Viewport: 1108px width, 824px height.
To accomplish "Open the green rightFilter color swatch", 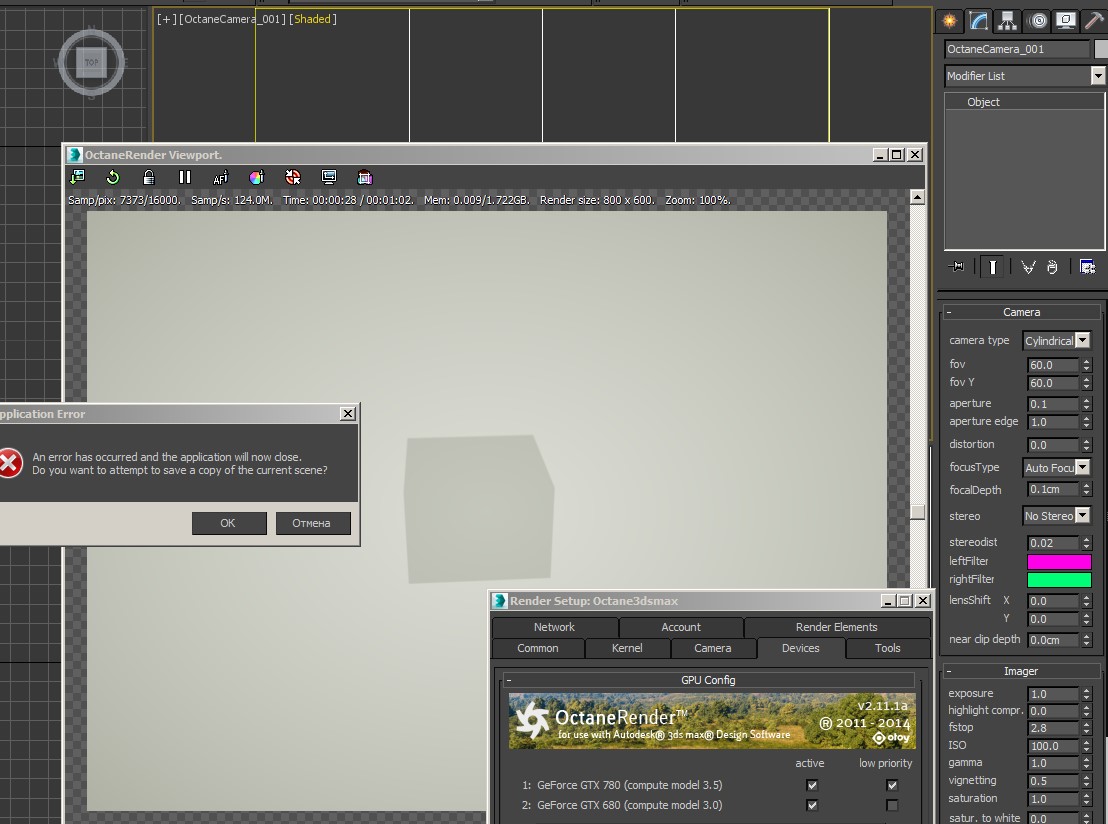I will pos(1059,580).
